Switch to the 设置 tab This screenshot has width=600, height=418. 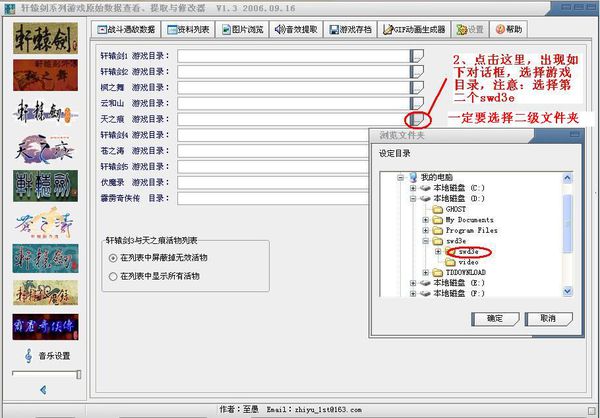pyautogui.click(x=470, y=29)
